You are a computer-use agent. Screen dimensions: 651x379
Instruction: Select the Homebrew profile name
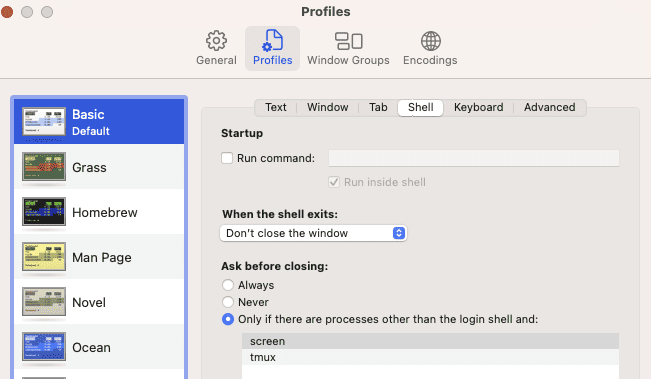pos(105,213)
